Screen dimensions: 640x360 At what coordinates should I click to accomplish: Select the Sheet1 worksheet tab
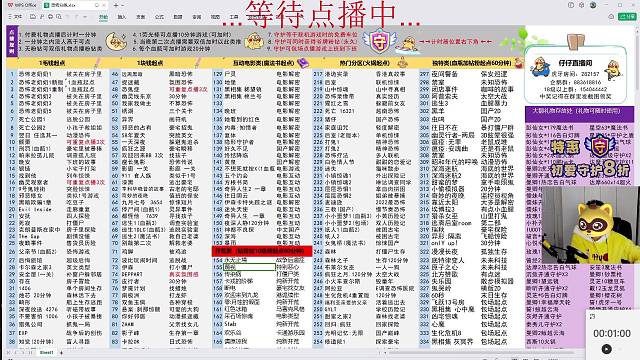pos(47,352)
